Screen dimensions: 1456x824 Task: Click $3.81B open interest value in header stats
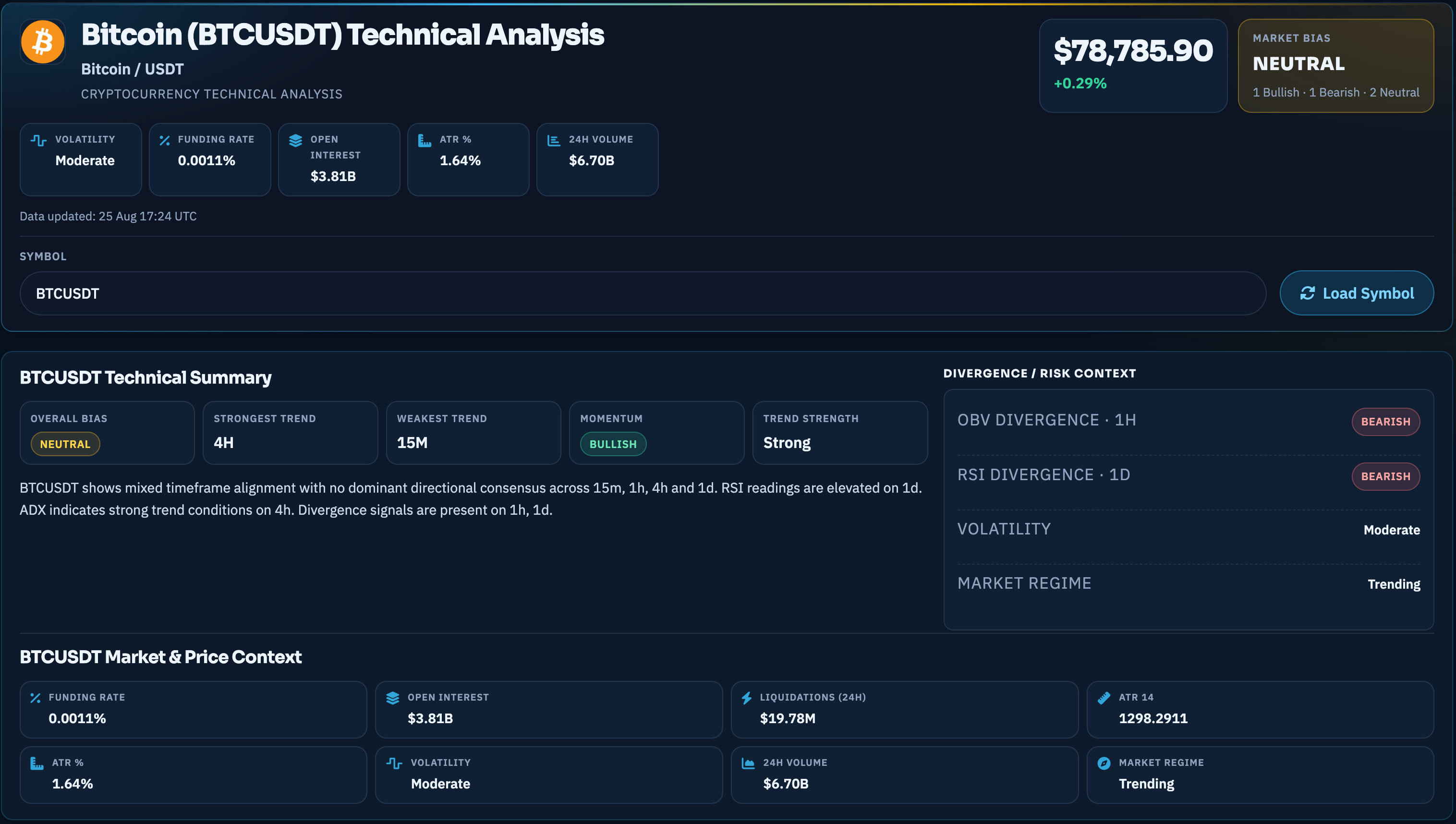coord(333,177)
